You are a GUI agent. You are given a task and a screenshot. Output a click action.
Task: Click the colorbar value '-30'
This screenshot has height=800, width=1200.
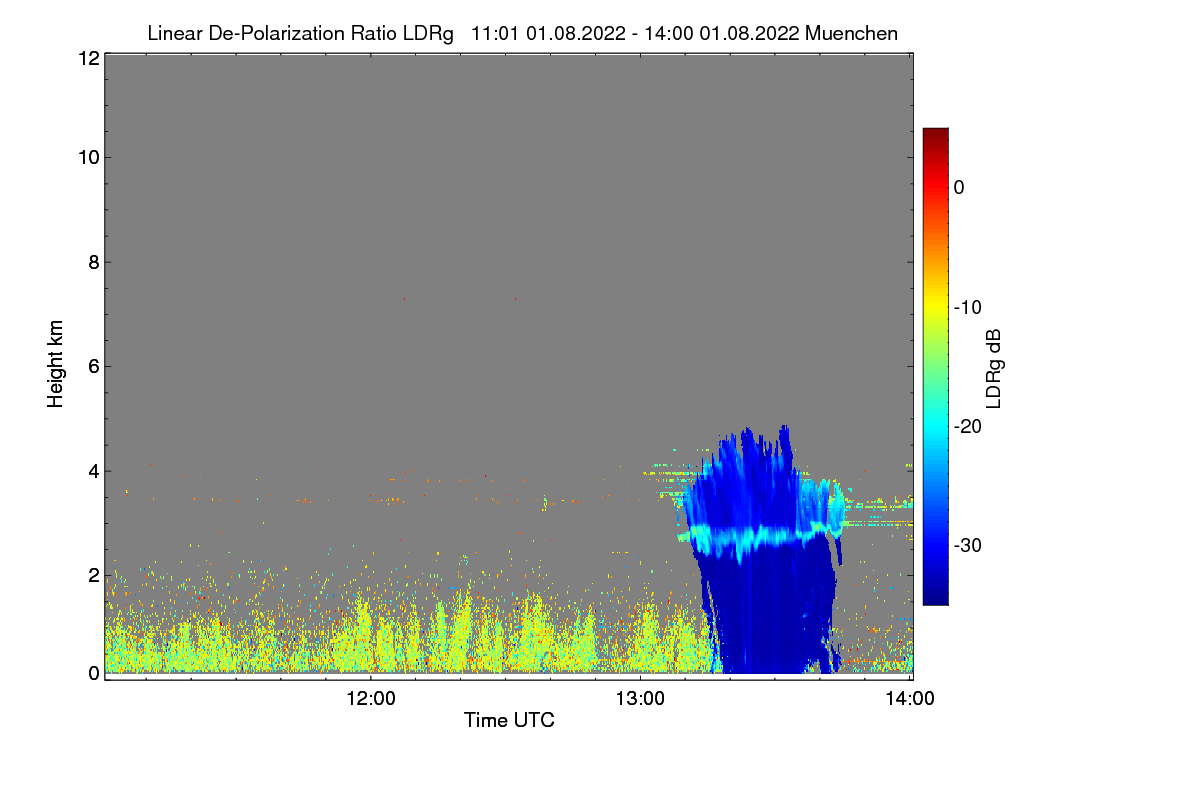pos(967,546)
